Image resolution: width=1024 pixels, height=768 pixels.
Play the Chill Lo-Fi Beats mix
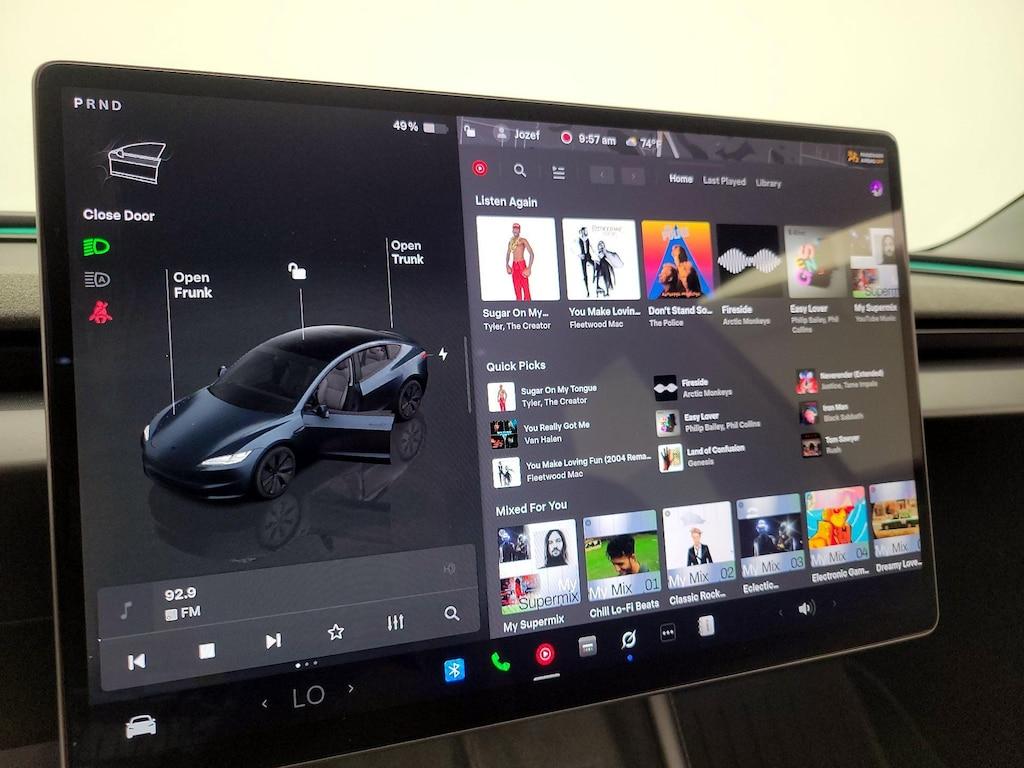pyautogui.click(x=621, y=551)
